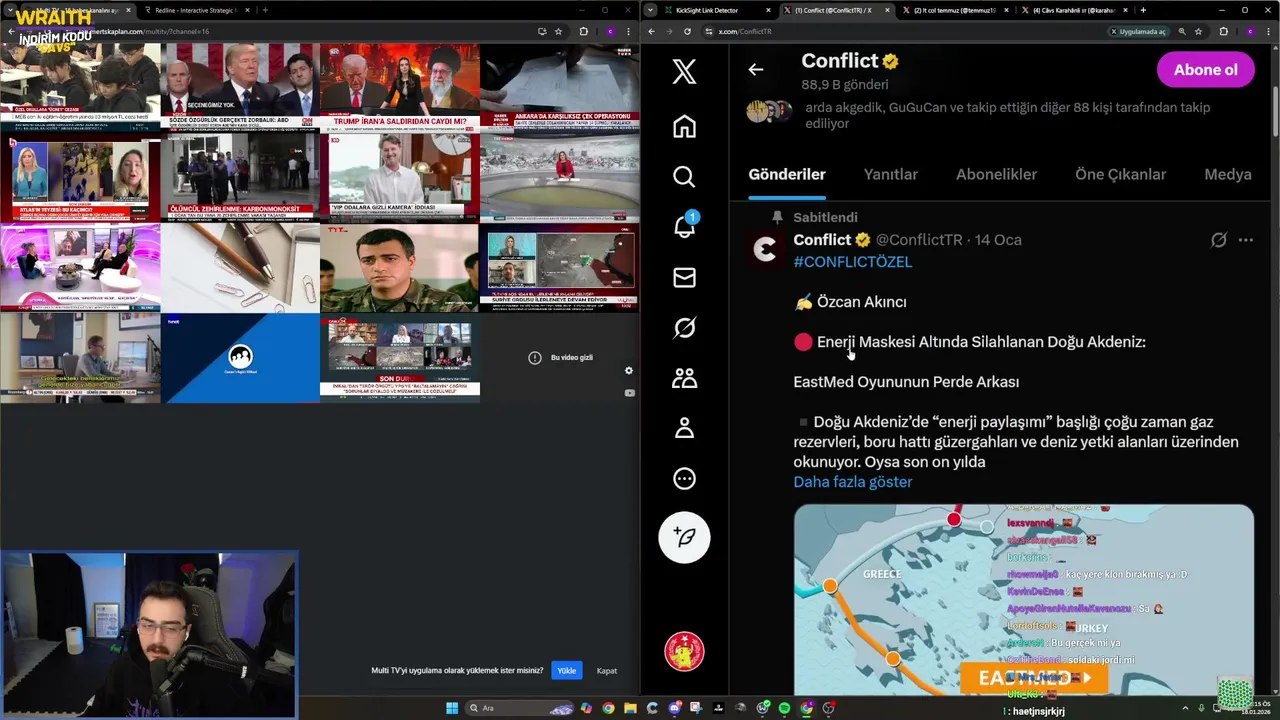This screenshot has height=720, width=1280.
Task: Expand post with Daha fazla göster
Action: tap(852, 481)
